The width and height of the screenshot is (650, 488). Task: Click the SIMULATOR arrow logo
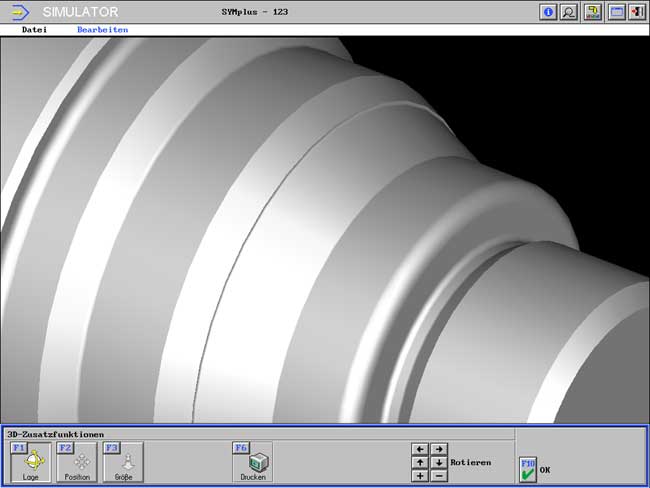pos(18,12)
